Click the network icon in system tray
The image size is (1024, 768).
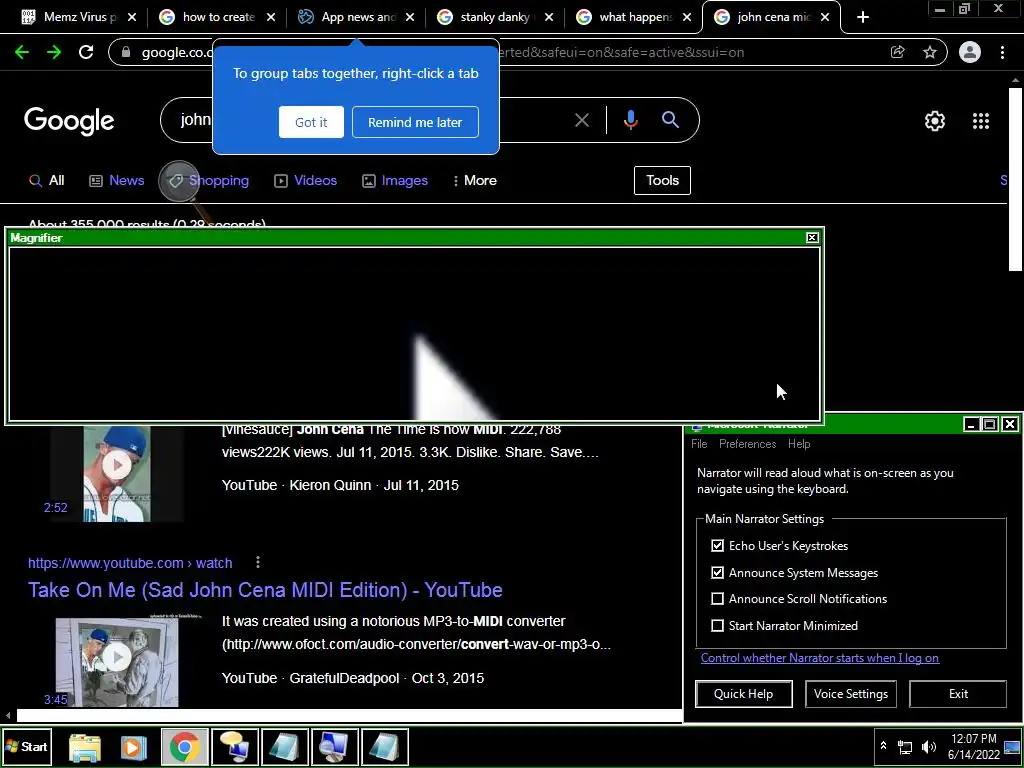tap(905, 747)
